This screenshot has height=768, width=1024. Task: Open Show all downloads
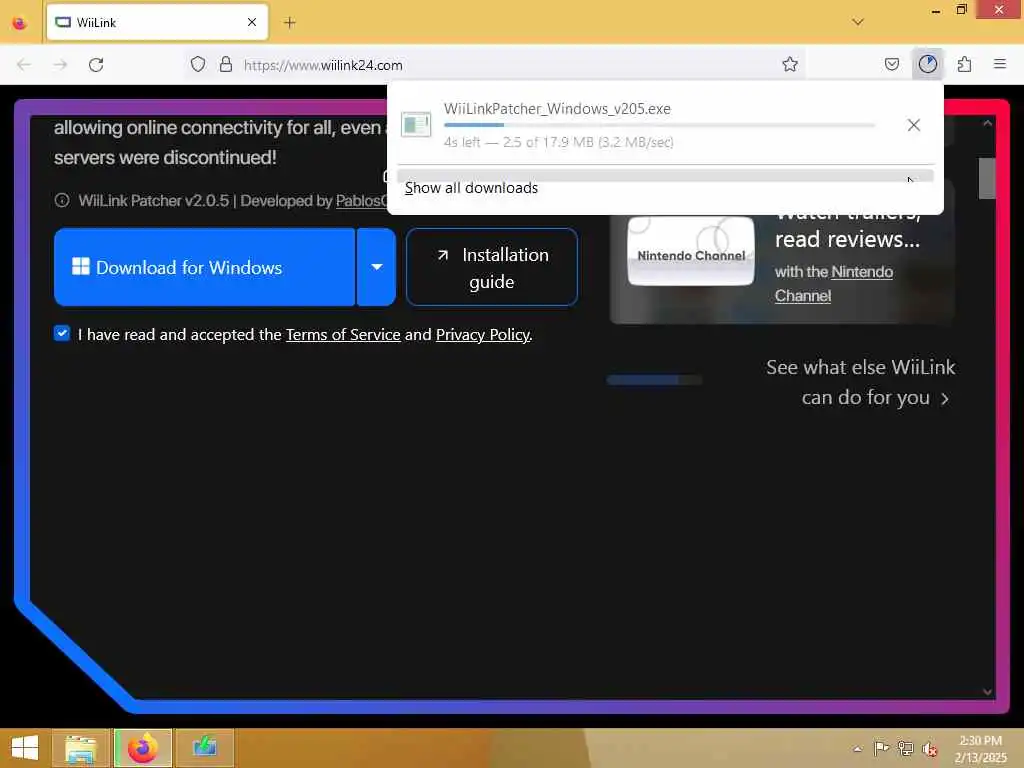[x=665, y=187]
